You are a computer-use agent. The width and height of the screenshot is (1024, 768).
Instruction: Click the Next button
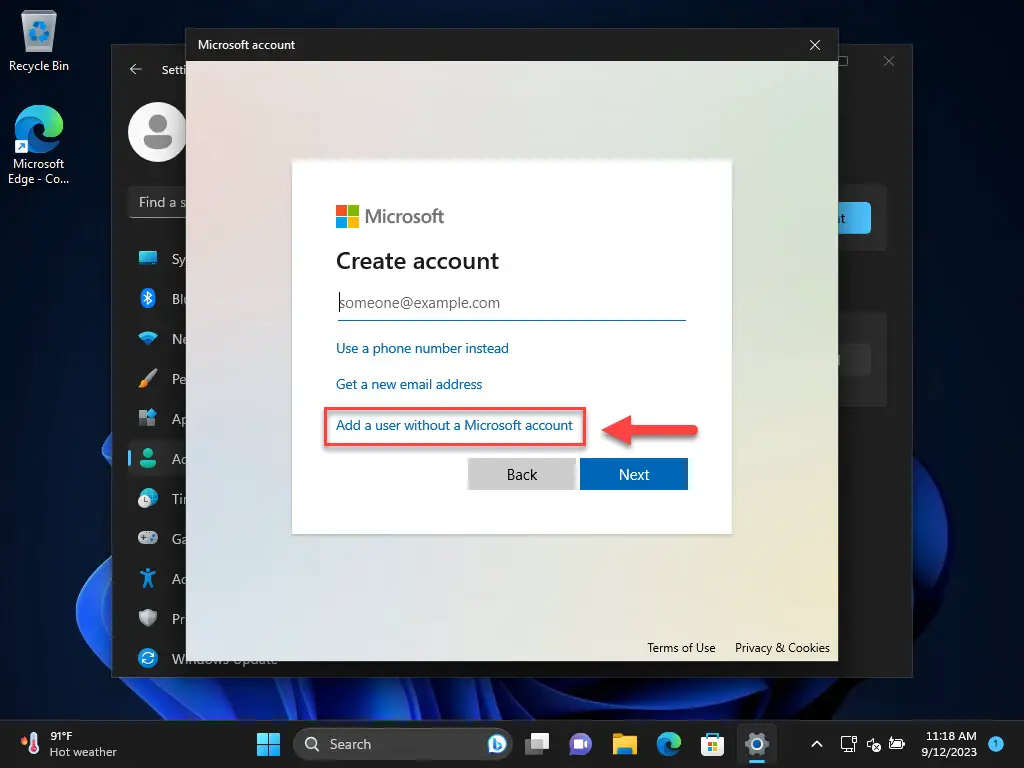[633, 474]
